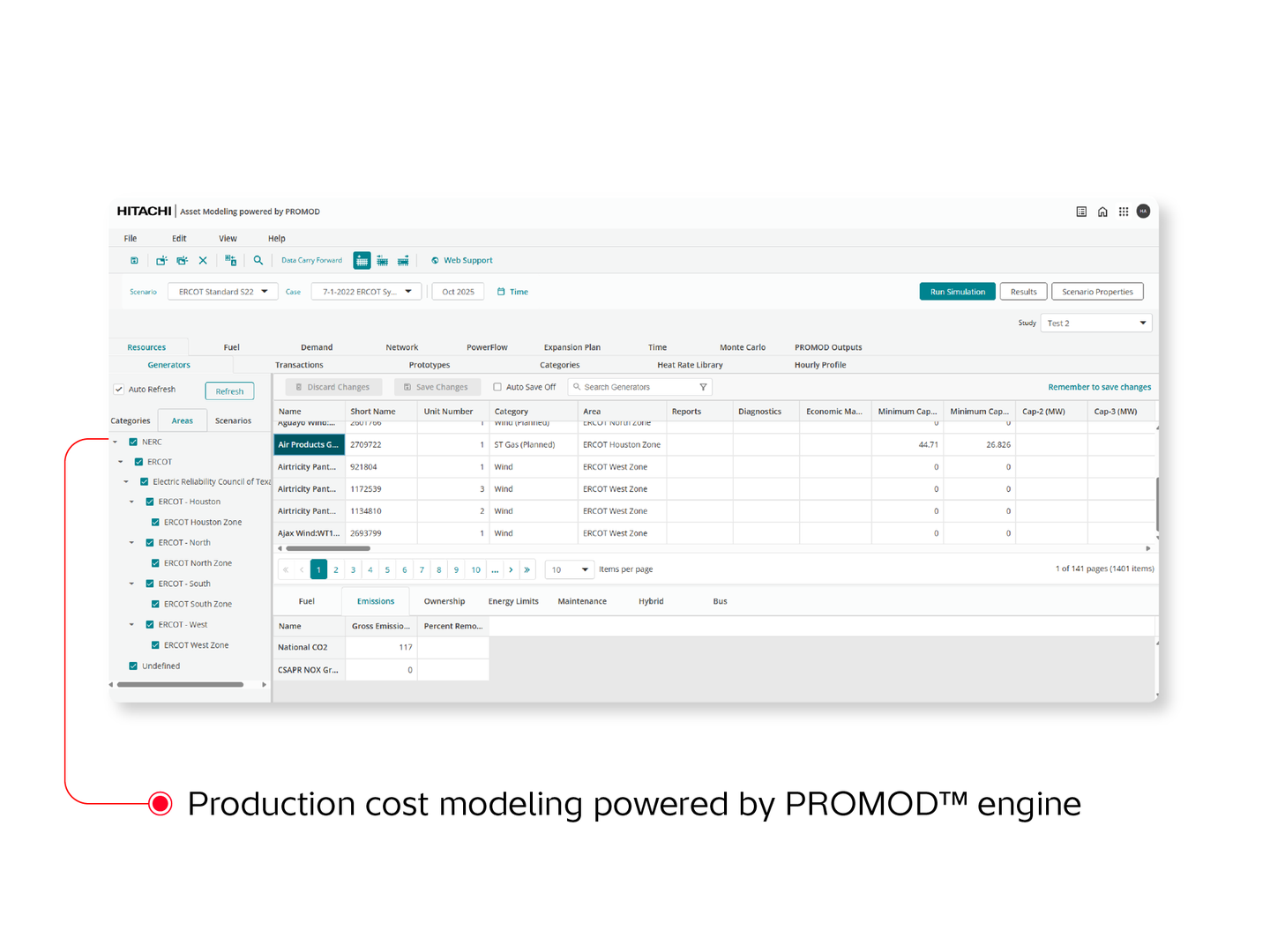Switch to the Emissions tab

(x=375, y=600)
